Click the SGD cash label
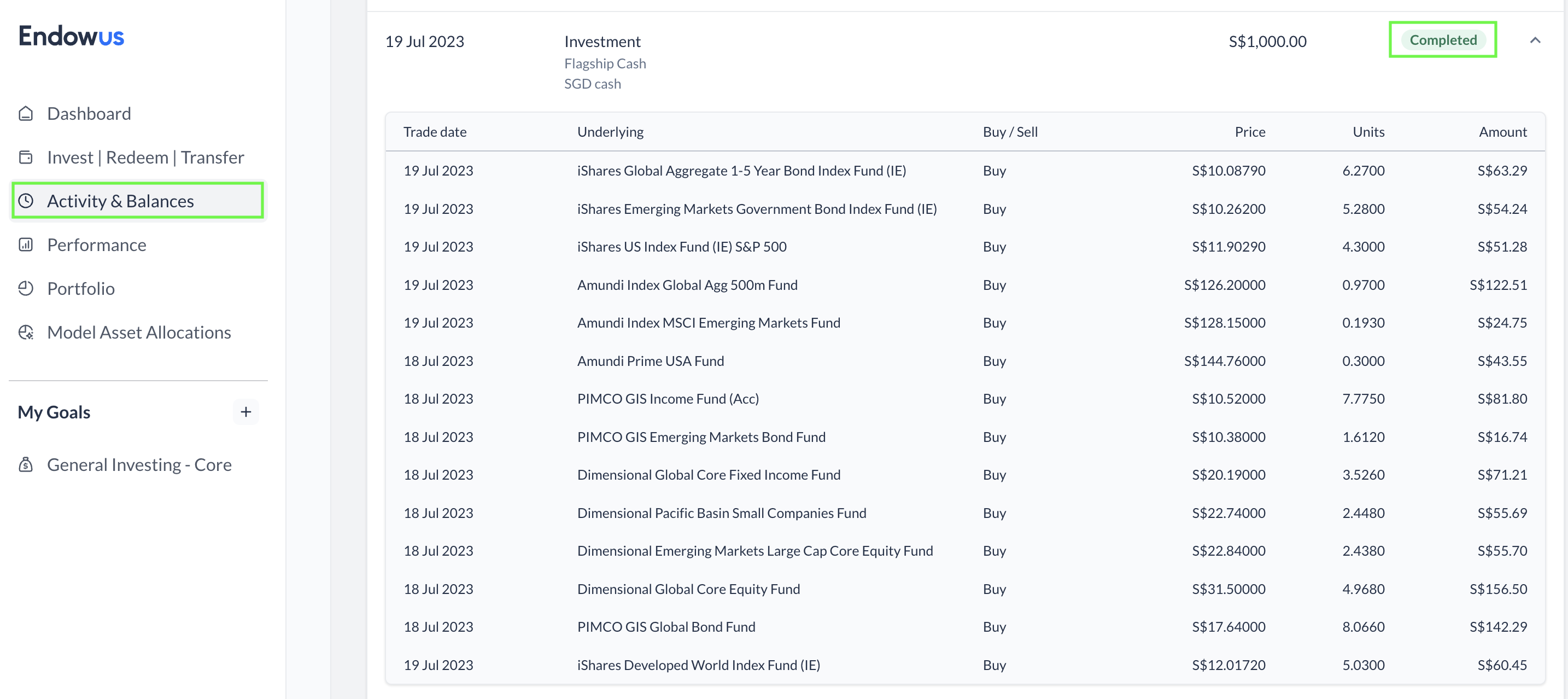The width and height of the screenshot is (1568, 699). (592, 84)
